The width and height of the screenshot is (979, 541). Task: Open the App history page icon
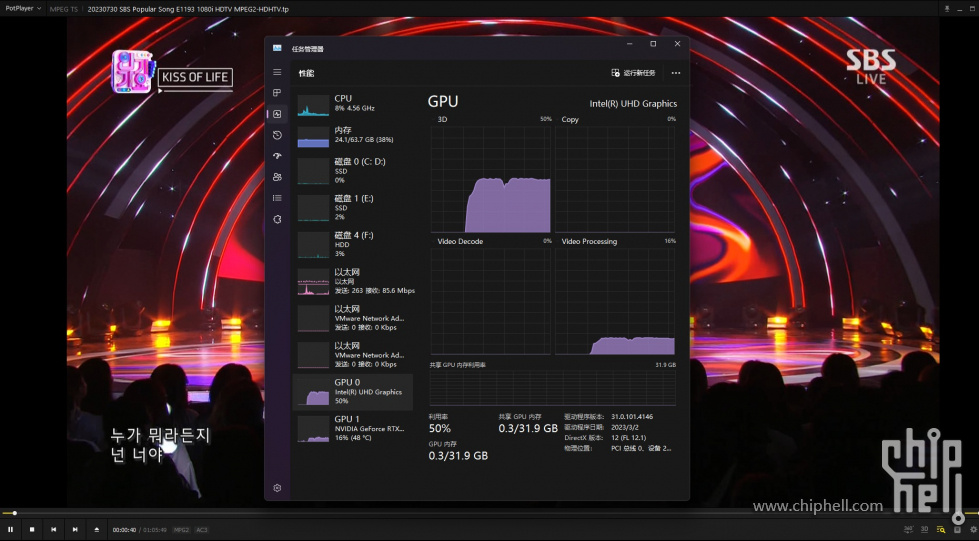(x=277, y=135)
